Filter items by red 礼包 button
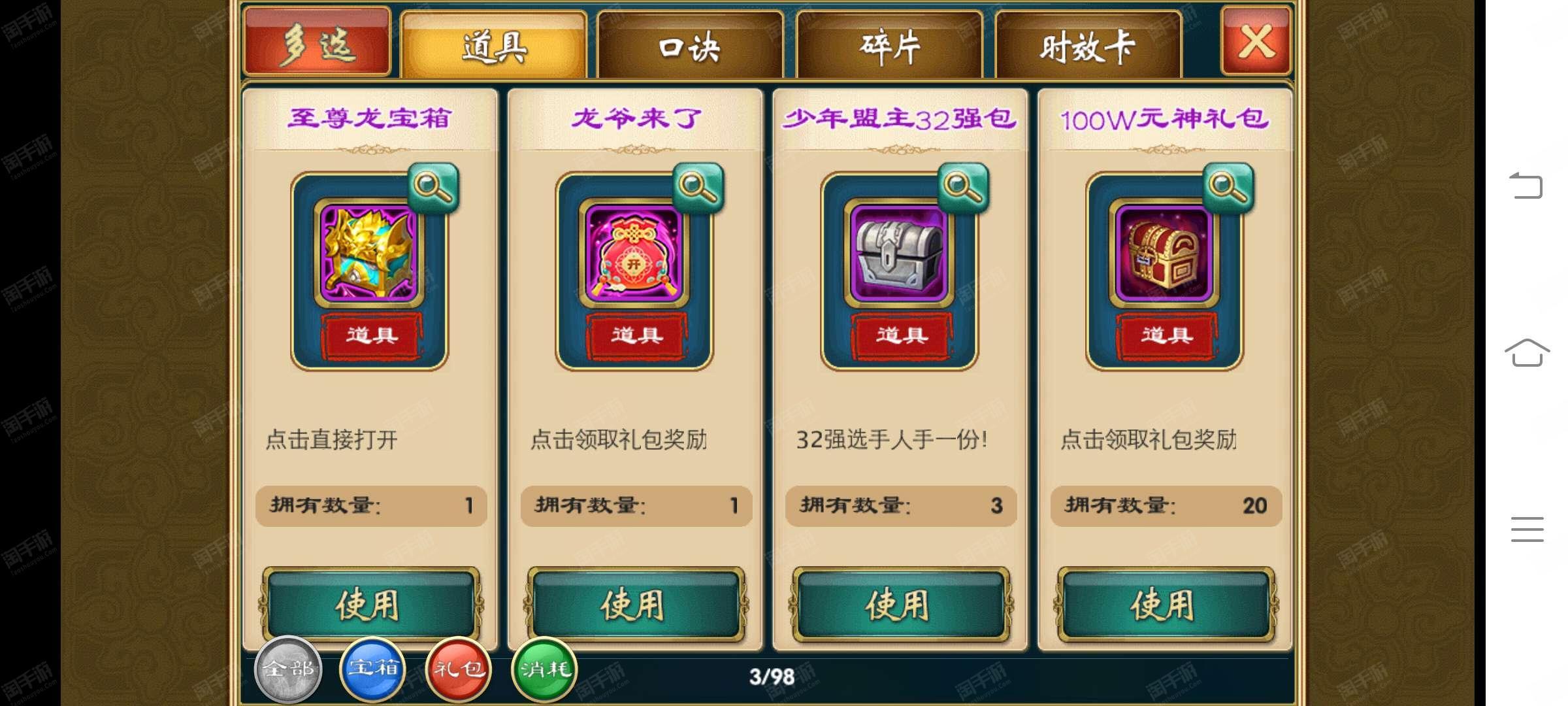 click(459, 669)
